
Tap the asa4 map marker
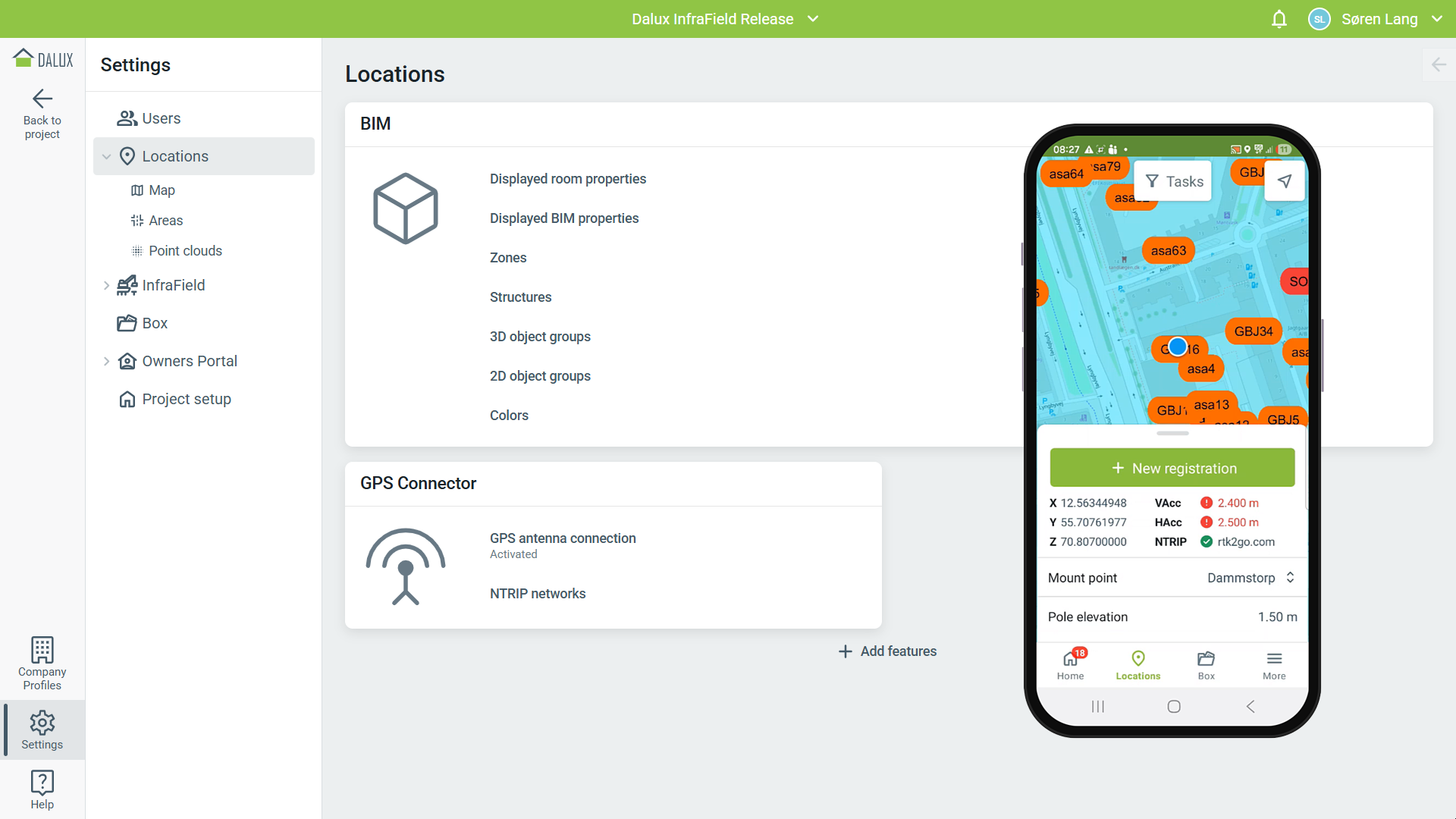tap(1201, 369)
